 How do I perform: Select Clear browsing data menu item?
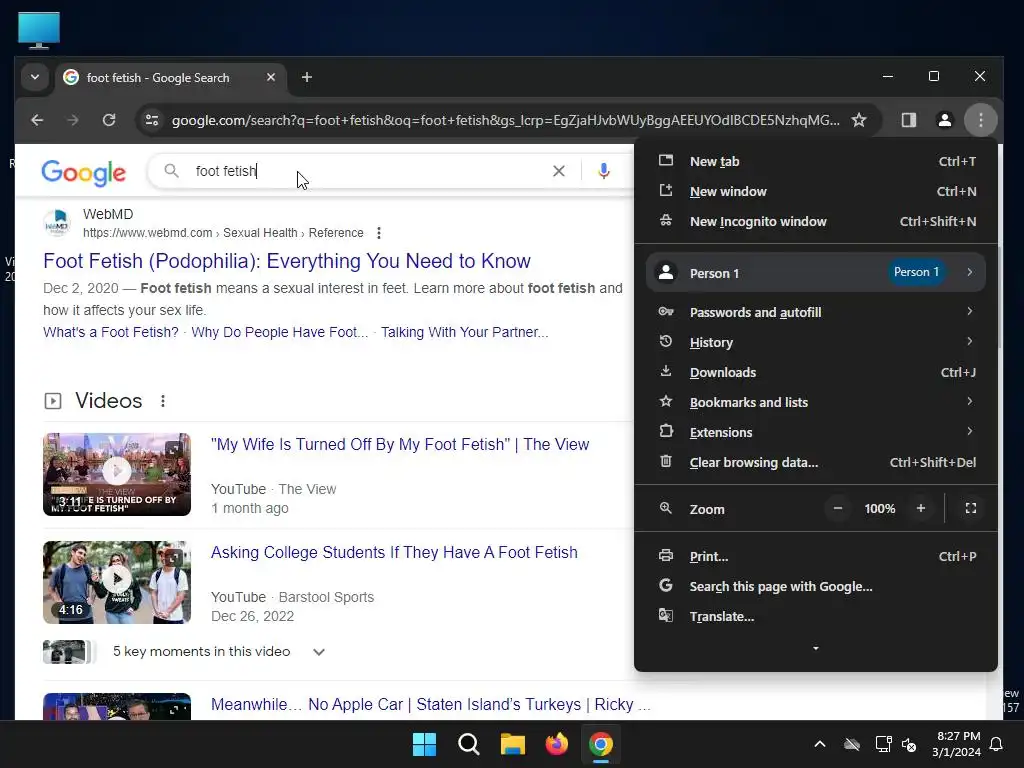click(816, 462)
